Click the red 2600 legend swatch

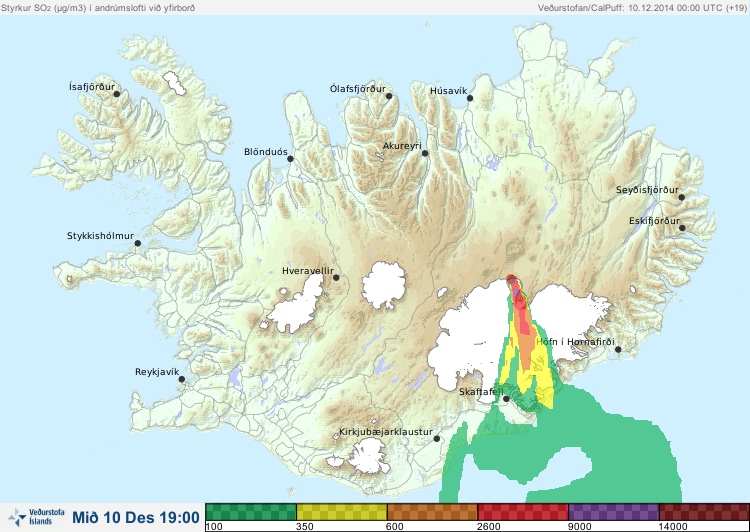coord(523,512)
